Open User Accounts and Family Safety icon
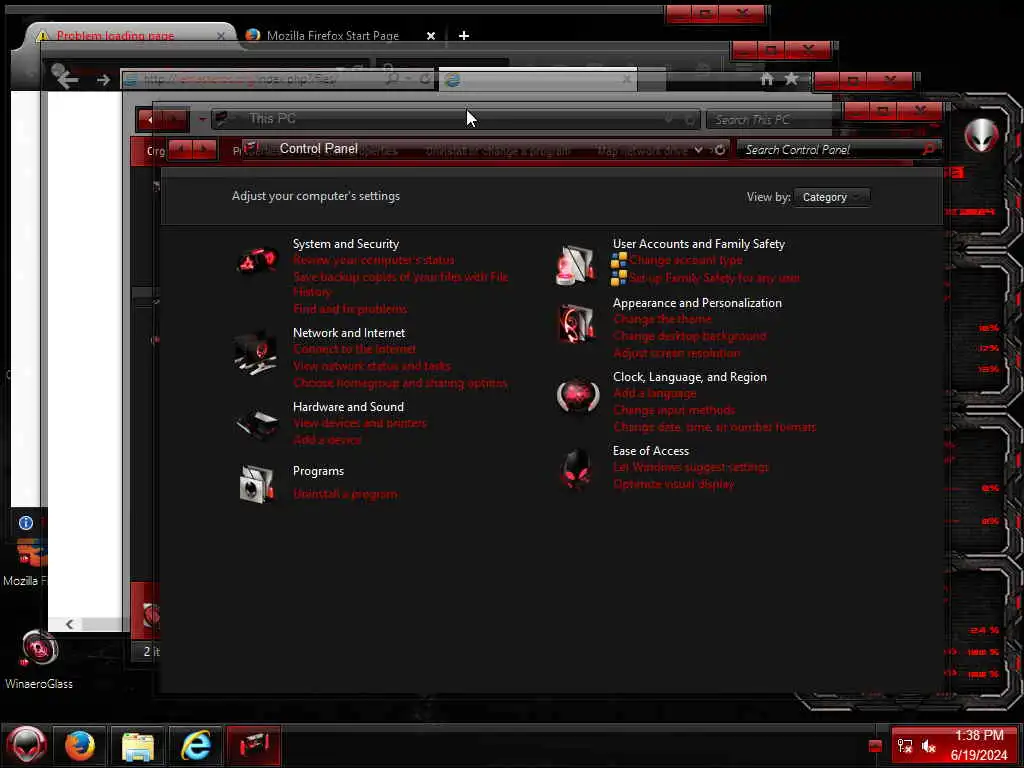 (576, 265)
